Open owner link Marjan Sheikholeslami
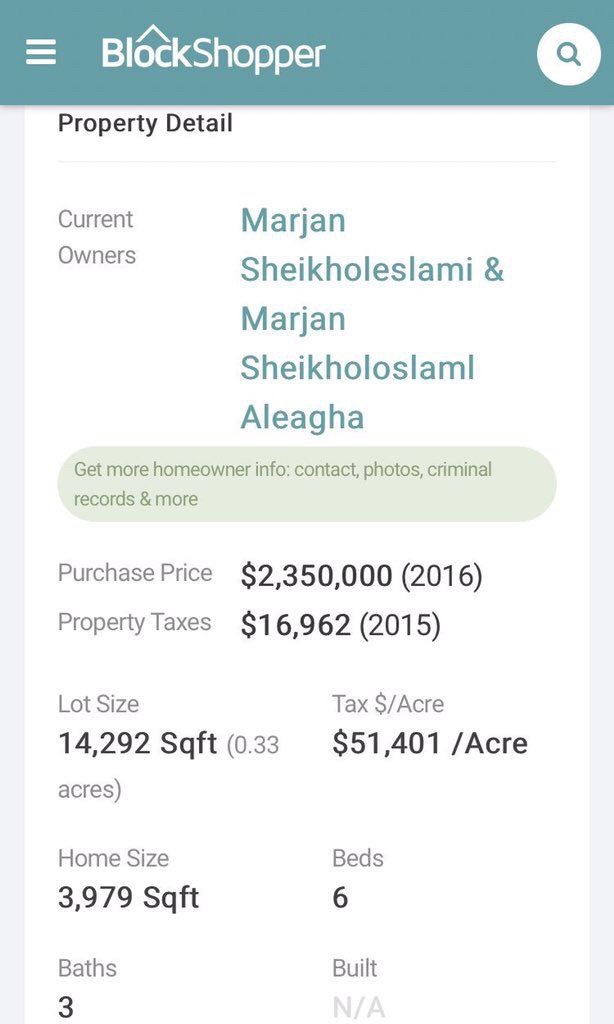 click(371, 245)
